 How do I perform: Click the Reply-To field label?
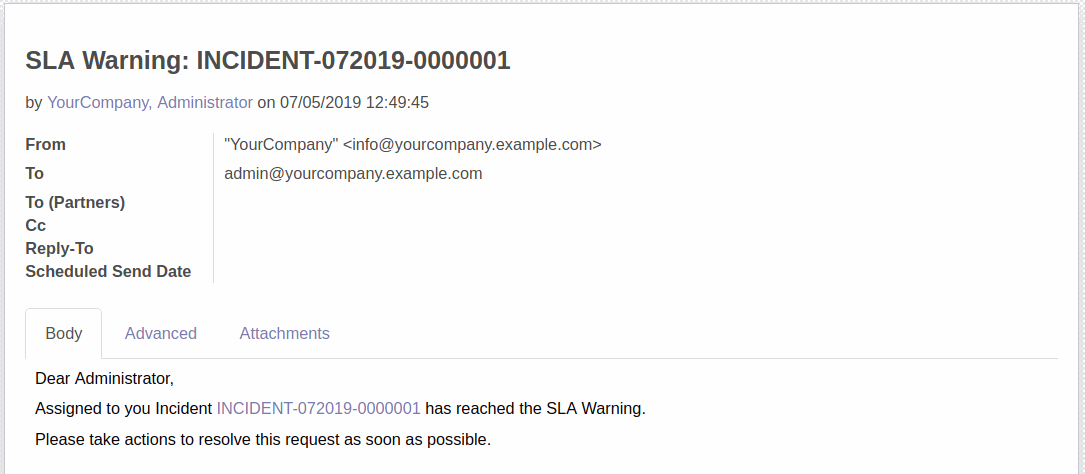pos(60,248)
